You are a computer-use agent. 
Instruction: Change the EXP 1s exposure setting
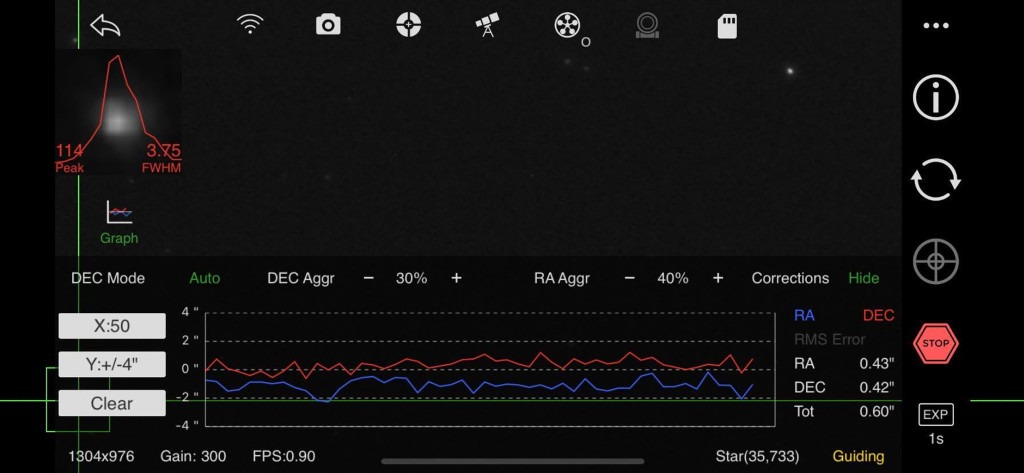pyautogui.click(x=936, y=424)
